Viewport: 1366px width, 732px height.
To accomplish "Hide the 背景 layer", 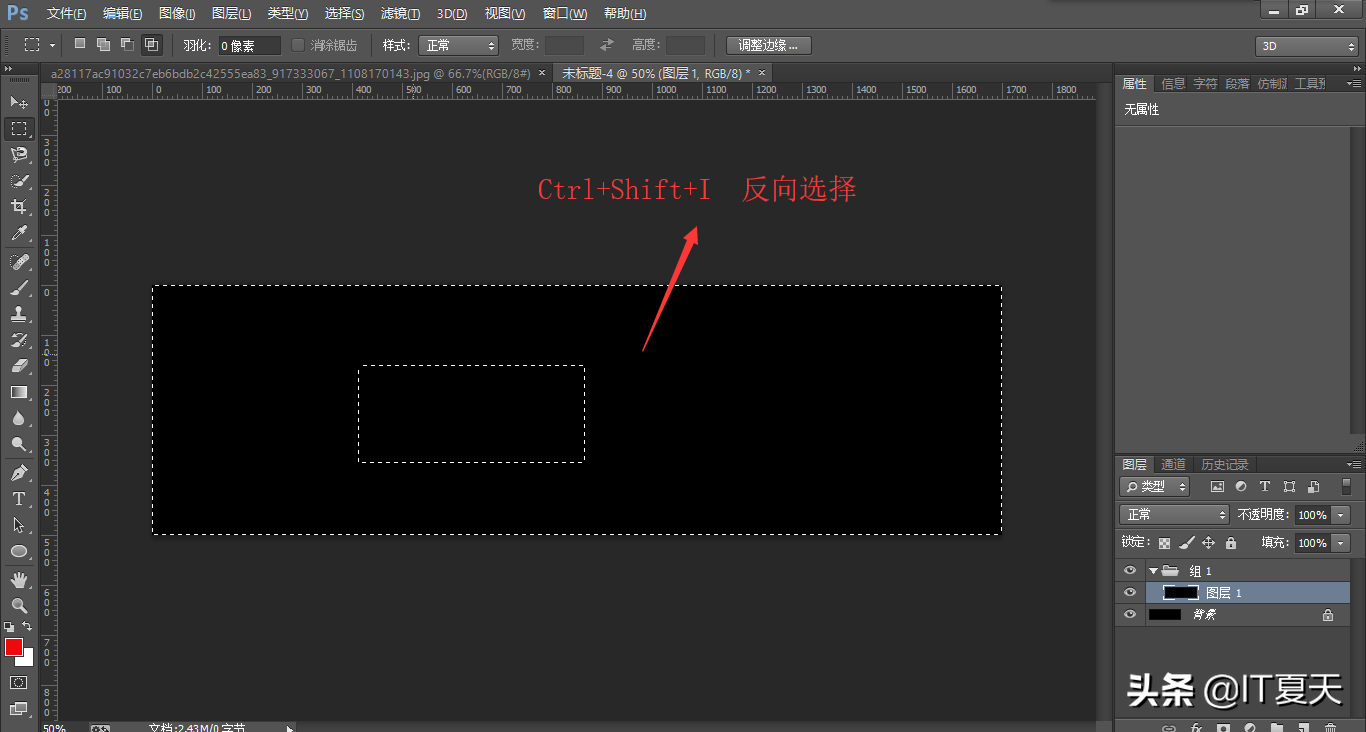I will pos(1130,615).
